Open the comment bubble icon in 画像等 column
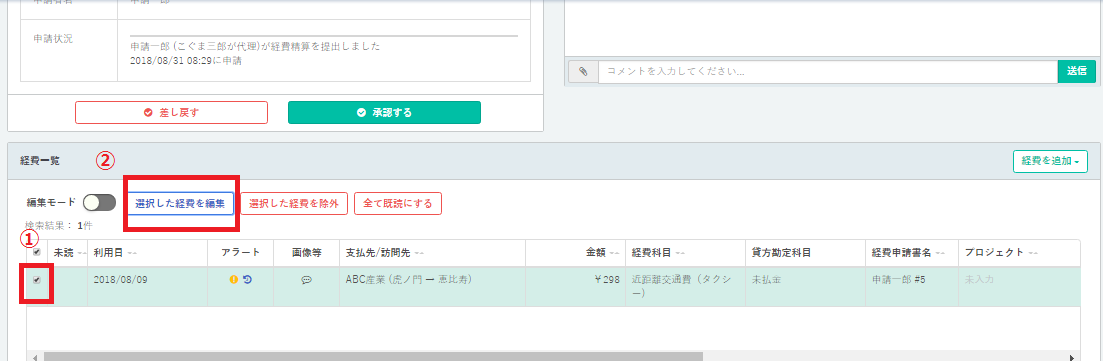Viewport: 1103px width, 361px height. coord(306,279)
